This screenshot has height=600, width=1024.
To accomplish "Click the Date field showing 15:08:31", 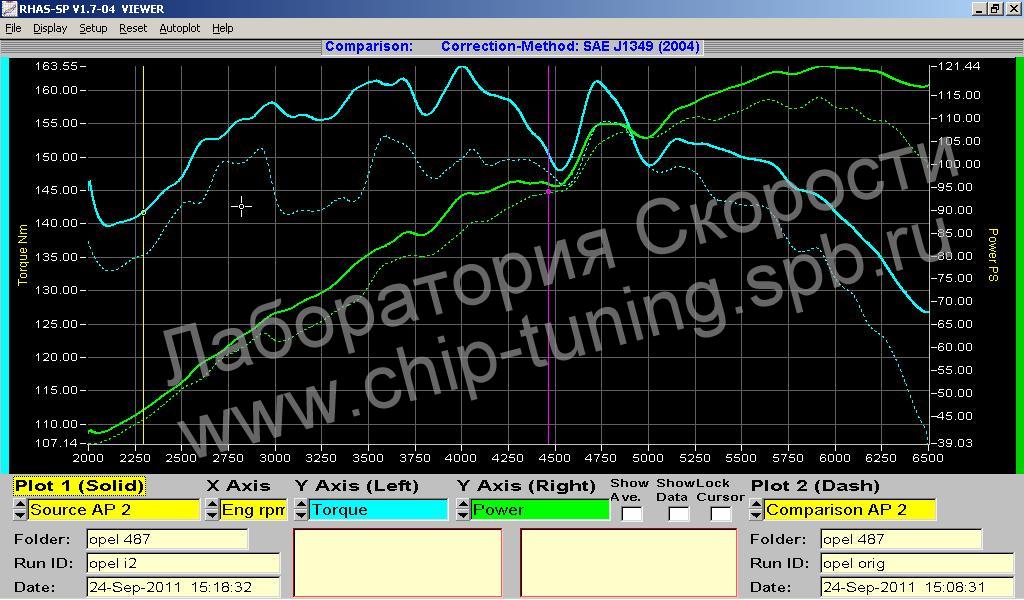I will (x=917, y=586).
